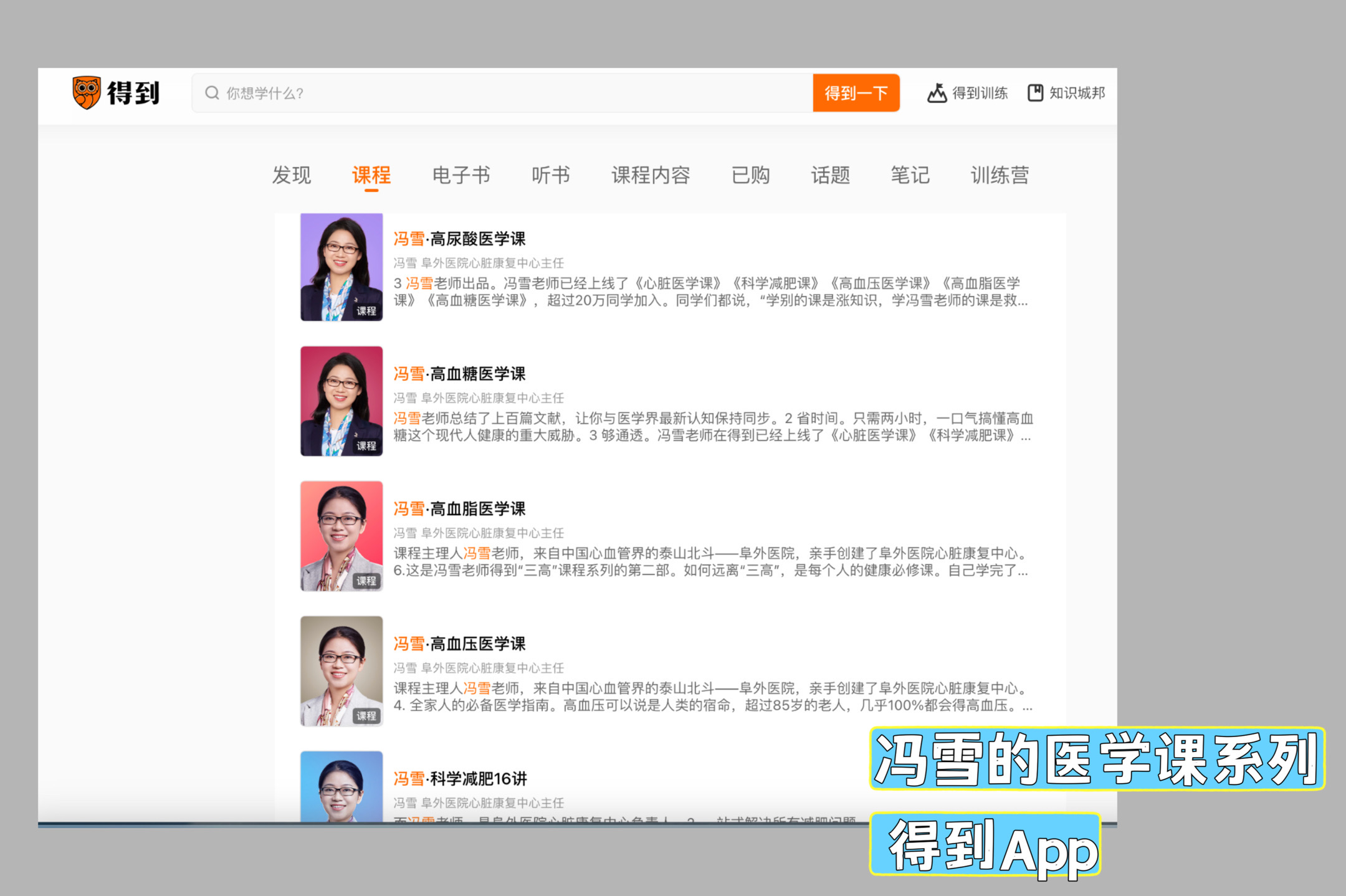Switch to the 发现 tab
The height and width of the screenshot is (896, 1346).
point(291,175)
